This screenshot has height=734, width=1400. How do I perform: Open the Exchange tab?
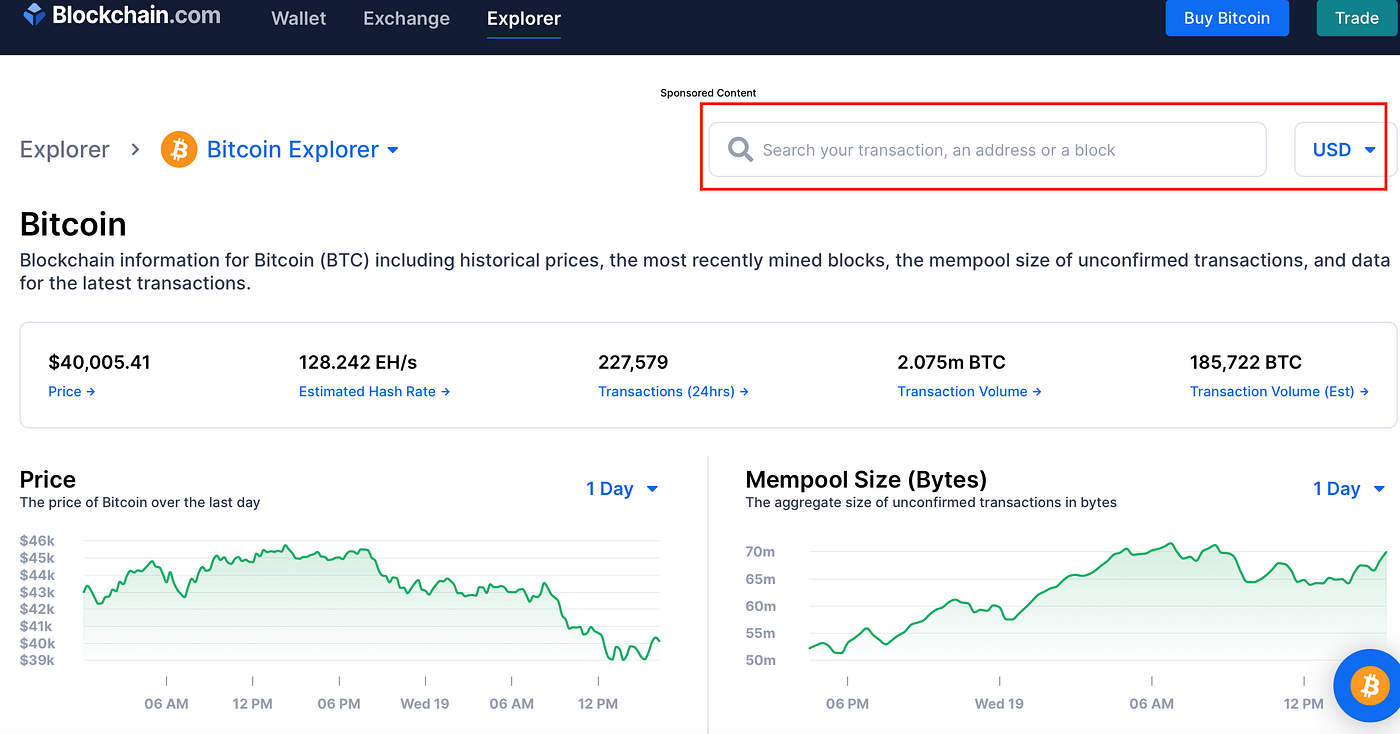pyautogui.click(x=406, y=18)
